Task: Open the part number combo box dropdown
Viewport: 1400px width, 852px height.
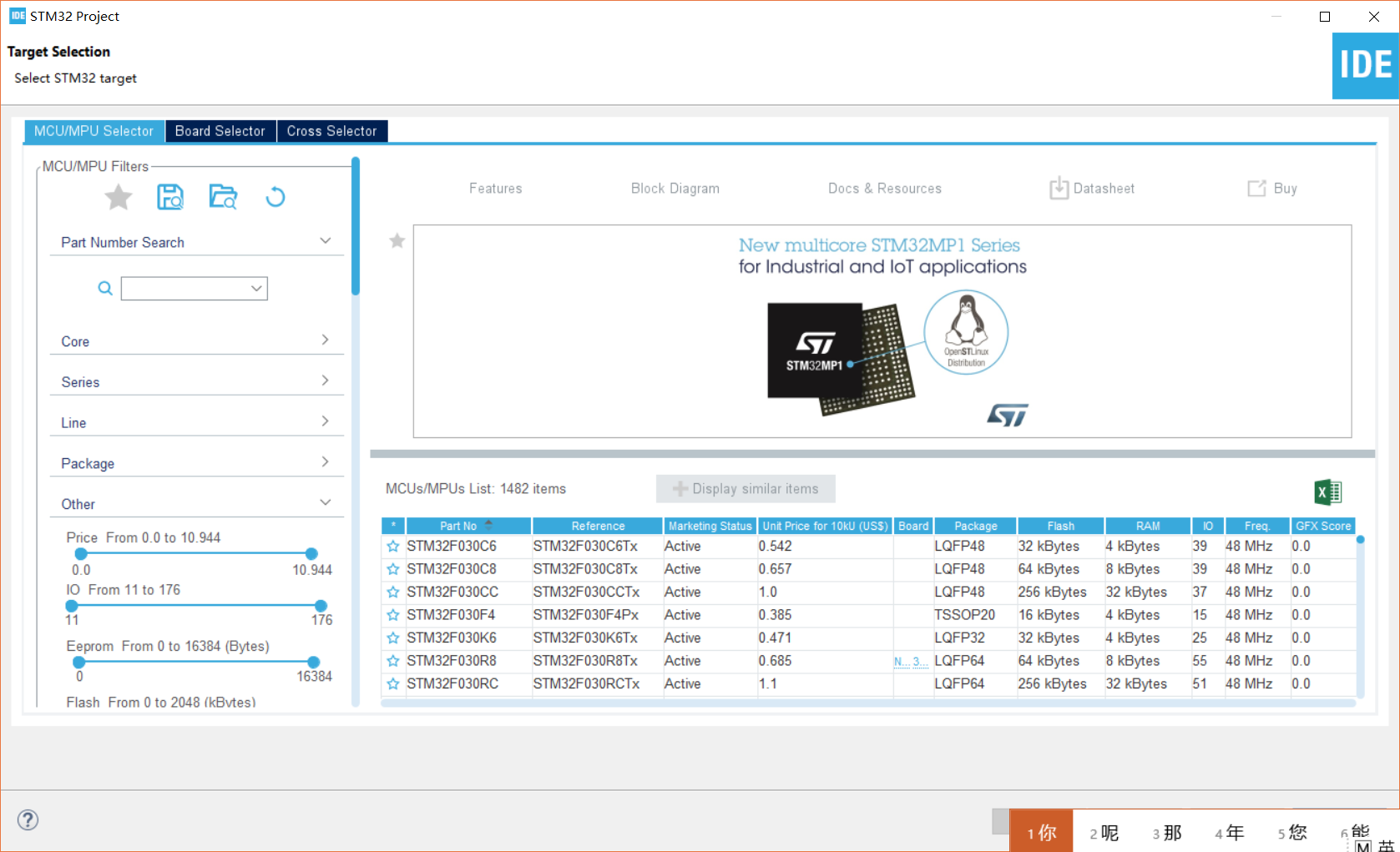Action: point(256,289)
